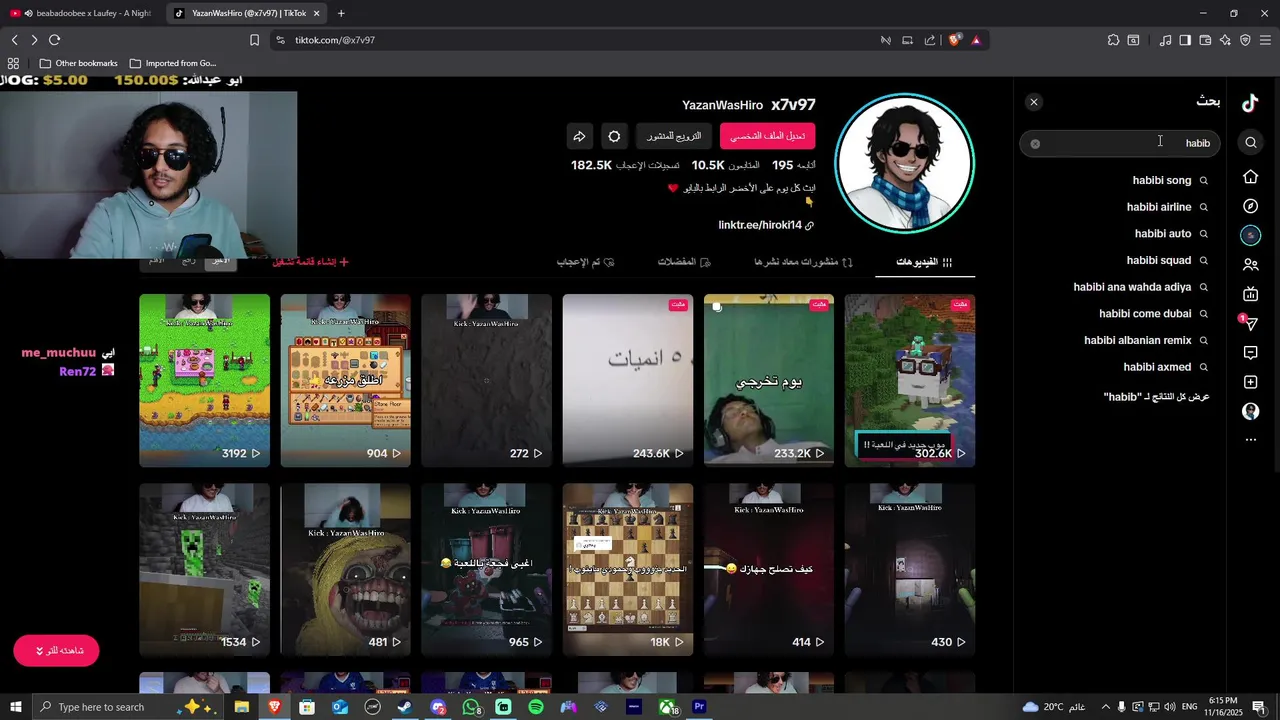1280x720 pixels.
Task: Click the pink button with double chevrons
Action: pos(56,651)
